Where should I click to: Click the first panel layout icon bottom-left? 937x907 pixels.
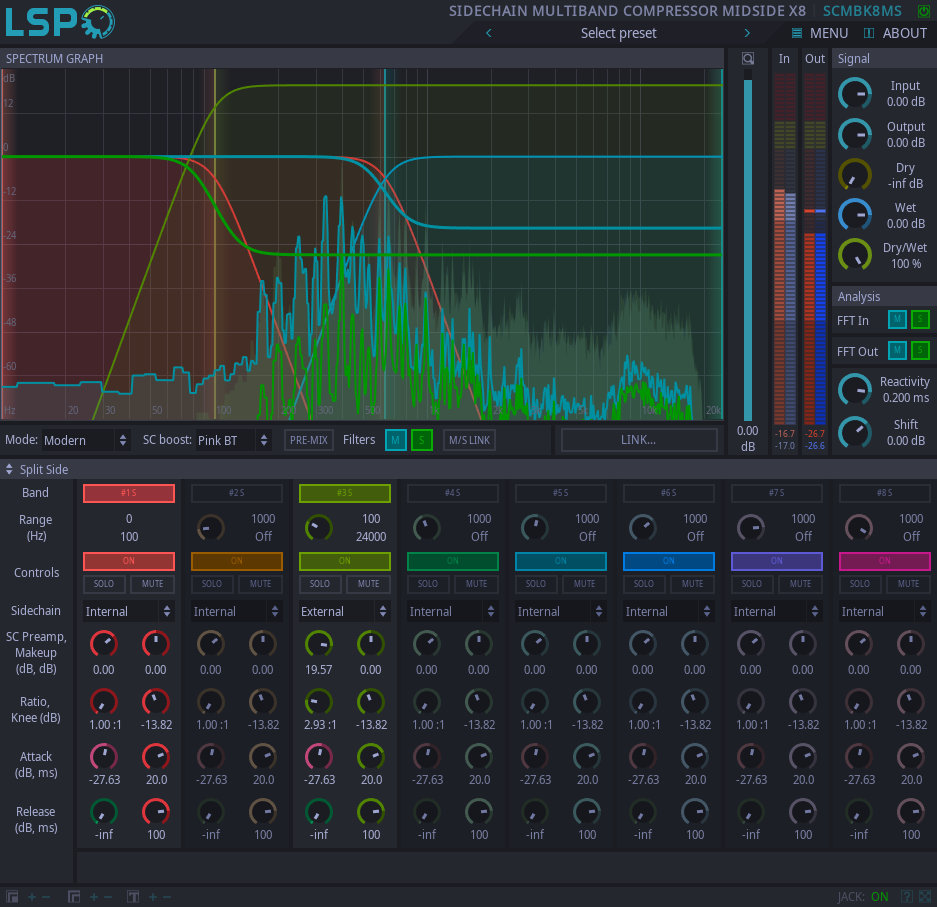[12, 896]
